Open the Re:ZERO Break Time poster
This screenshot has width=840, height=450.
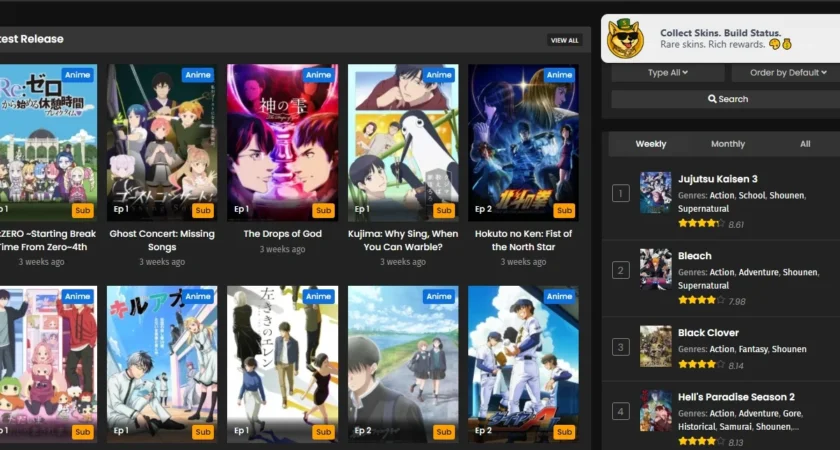tap(48, 142)
